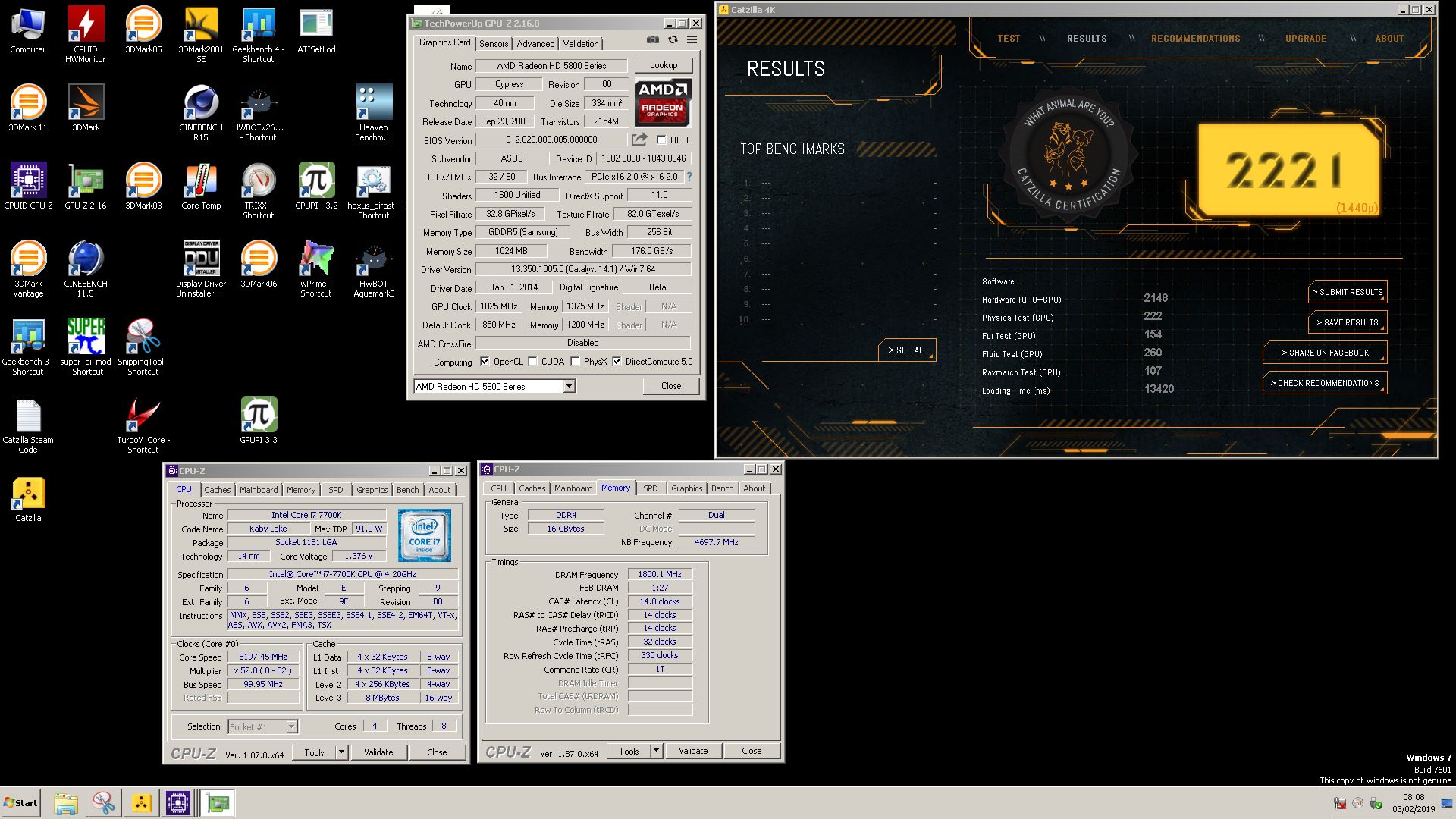The height and width of the screenshot is (819, 1456).
Task: Click GPU-Z refresh icon
Action: point(673,40)
